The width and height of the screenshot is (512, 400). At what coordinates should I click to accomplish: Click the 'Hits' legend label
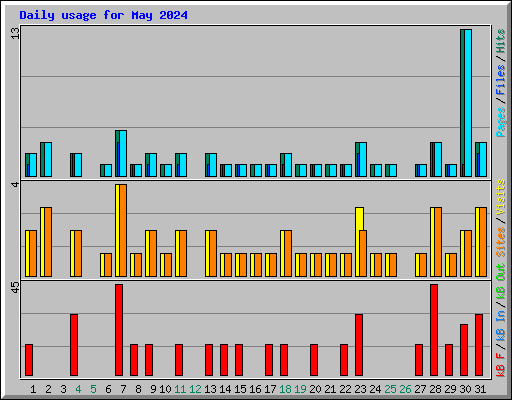point(501,41)
